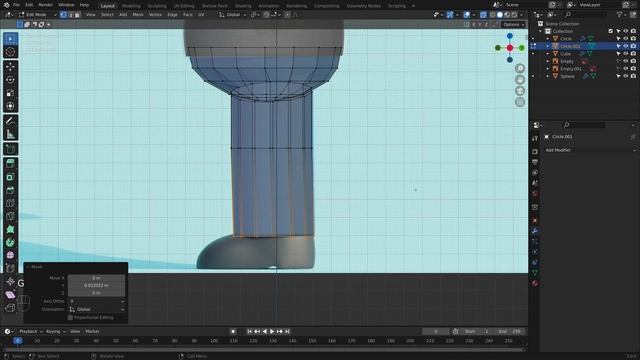Open Orientation Global dropdown in Move panel

97,309
